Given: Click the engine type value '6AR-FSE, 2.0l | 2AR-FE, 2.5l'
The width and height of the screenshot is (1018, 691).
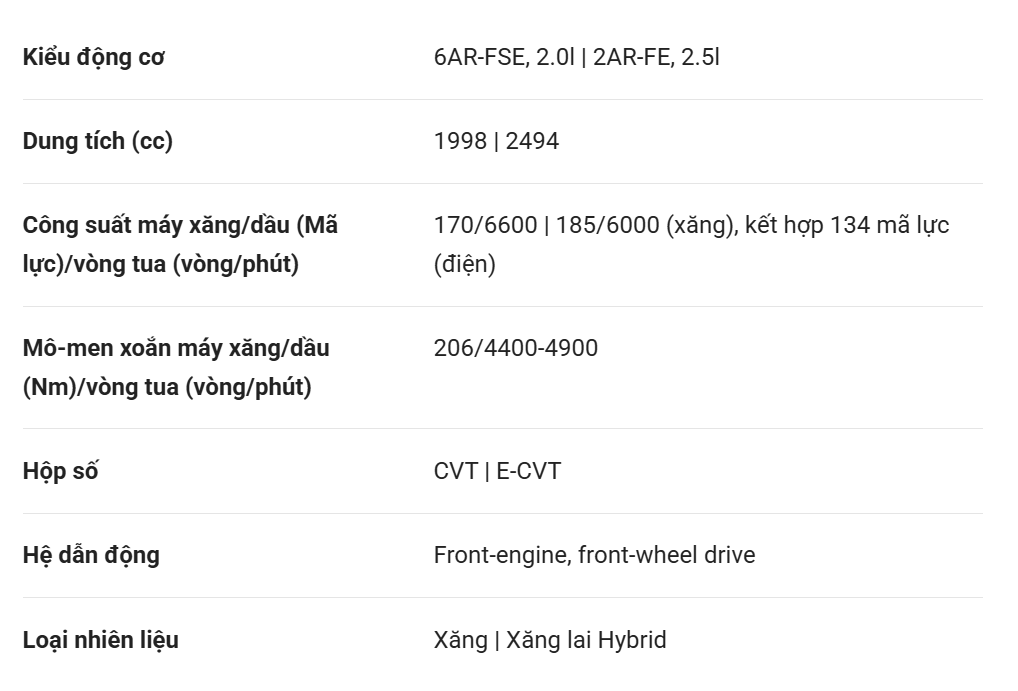Looking at the screenshot, I should [x=576, y=57].
